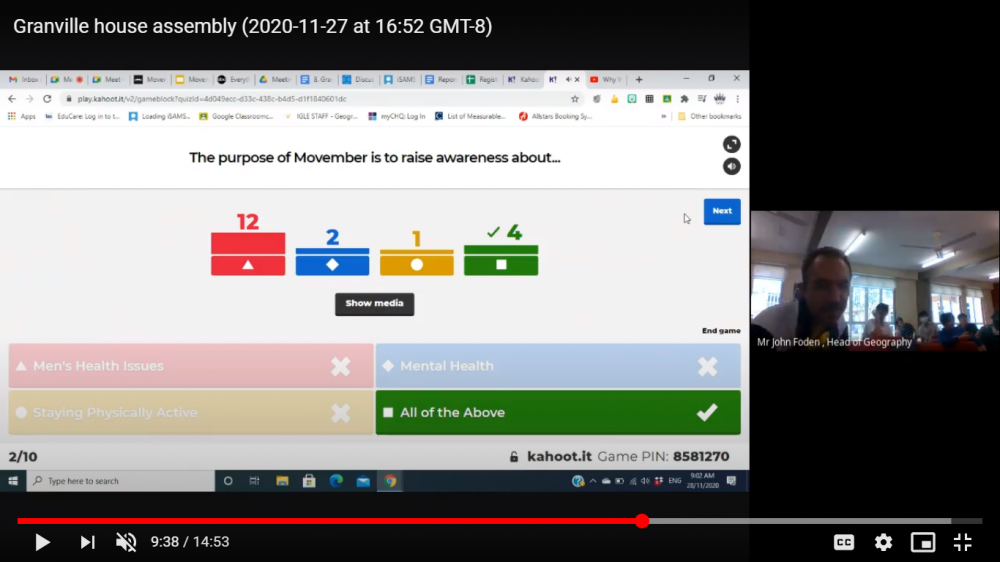This screenshot has width=1000, height=562.
Task: Open the List of Measurable bookmark
Action: [x=470, y=116]
